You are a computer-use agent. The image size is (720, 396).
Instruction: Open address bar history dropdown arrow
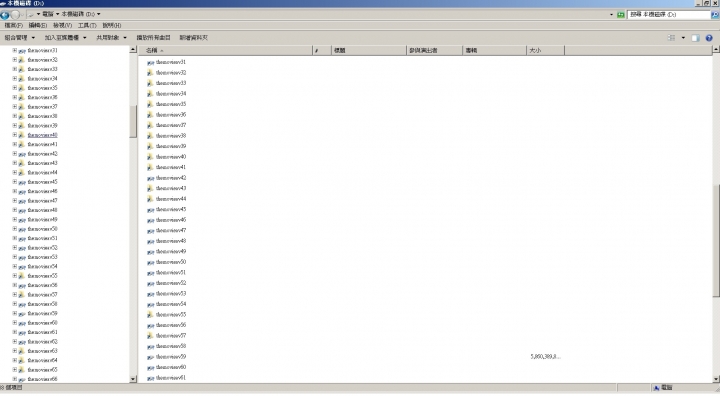coord(611,15)
